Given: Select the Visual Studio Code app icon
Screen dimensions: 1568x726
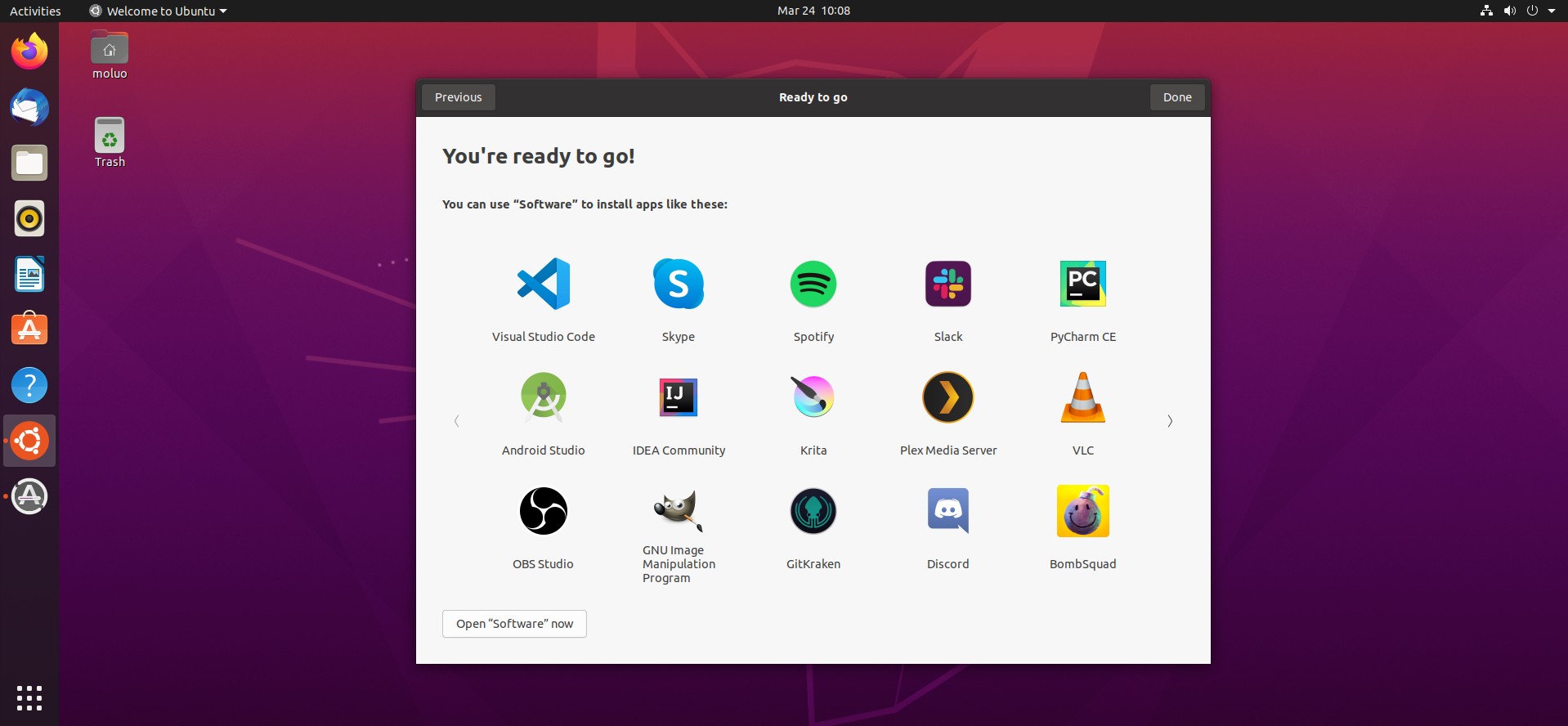Looking at the screenshot, I should click(x=544, y=284).
